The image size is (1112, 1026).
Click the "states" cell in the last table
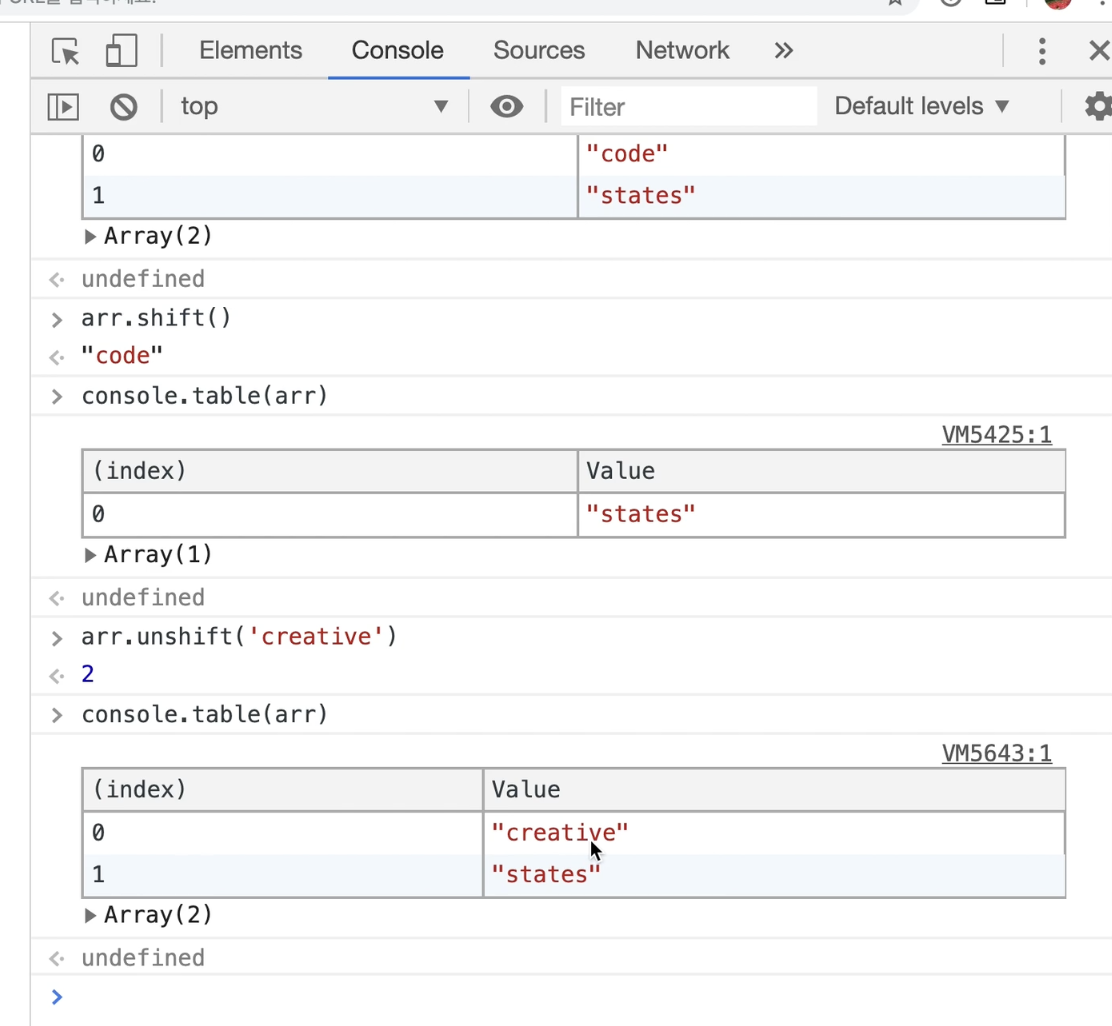(774, 875)
